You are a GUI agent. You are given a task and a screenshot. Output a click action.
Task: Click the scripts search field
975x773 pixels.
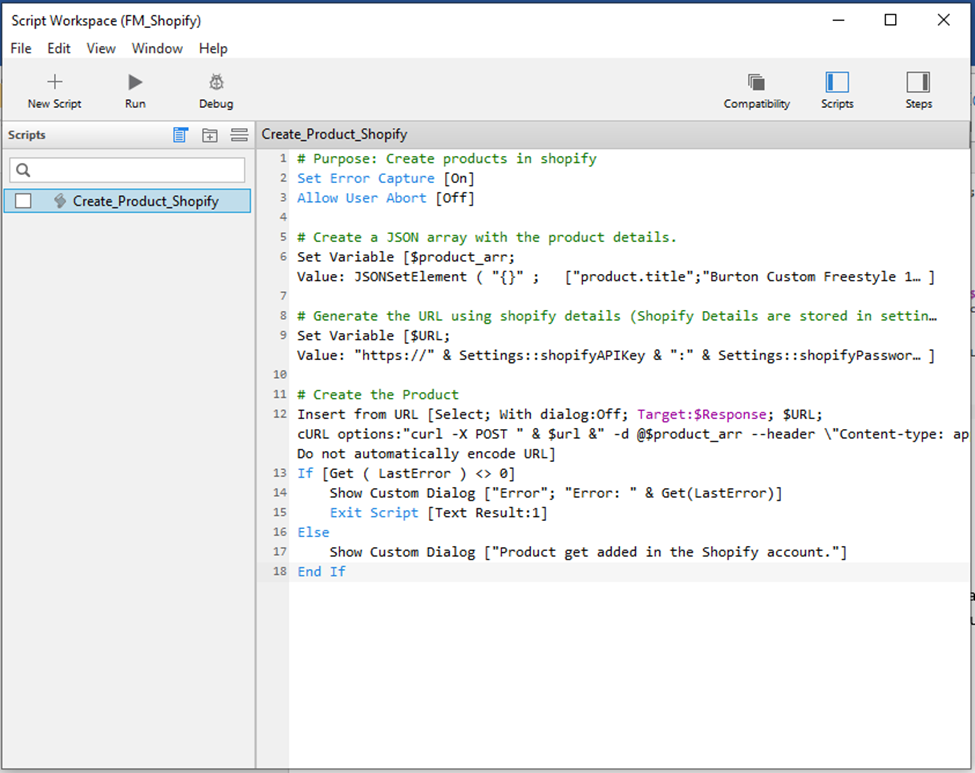[127, 170]
